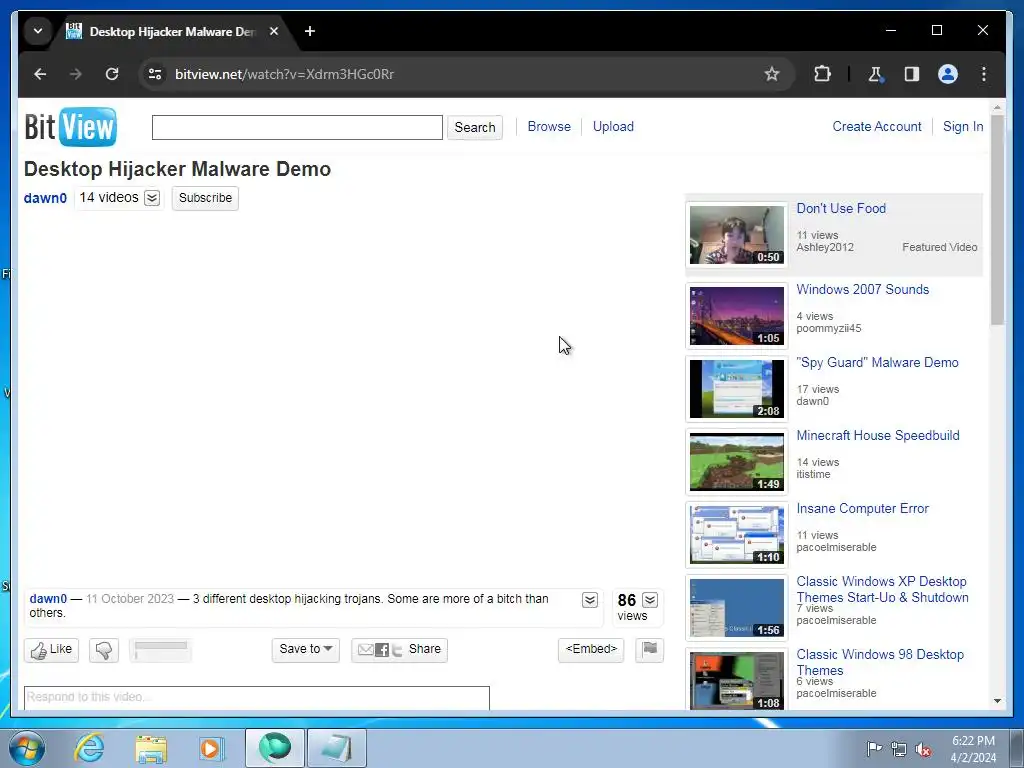Open the Sign In link
This screenshot has width=1024, height=768.
tap(963, 127)
